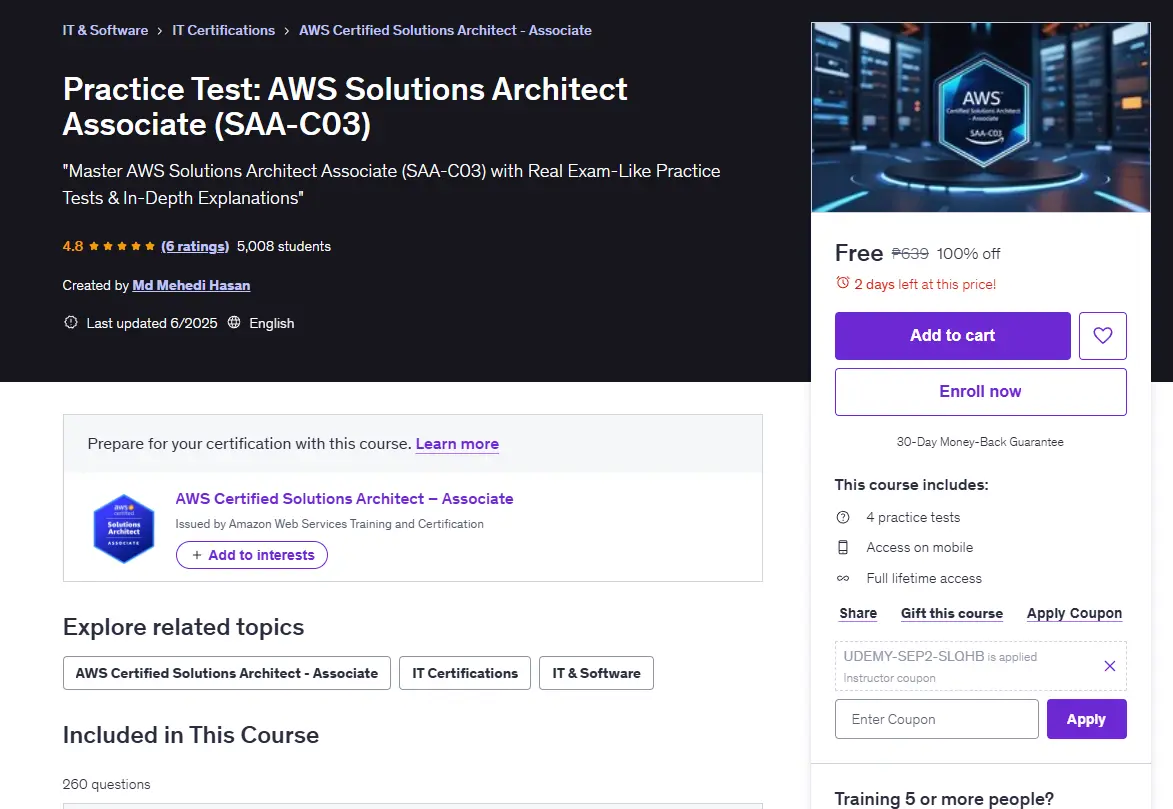The image size is (1173, 809).
Task: Click the 4.8 rating number
Action: coord(73,246)
